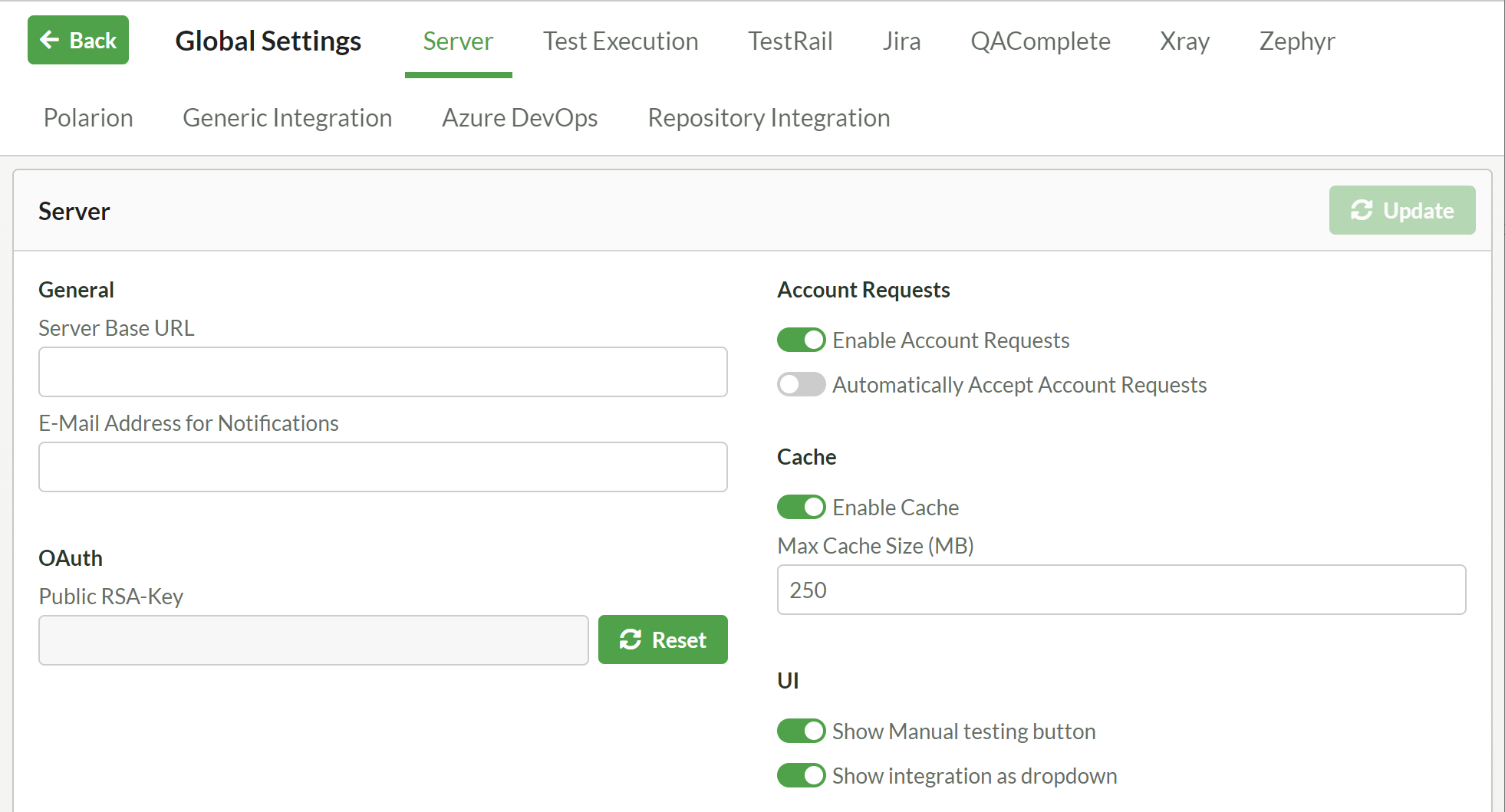1505x812 pixels.
Task: Open the Xray tab
Action: (x=1184, y=41)
